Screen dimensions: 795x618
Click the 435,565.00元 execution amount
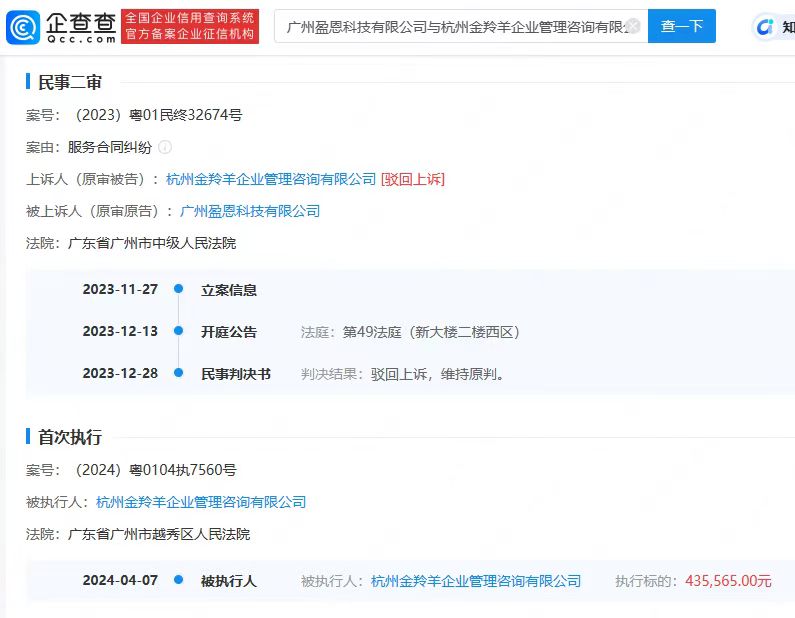pyautogui.click(x=728, y=581)
